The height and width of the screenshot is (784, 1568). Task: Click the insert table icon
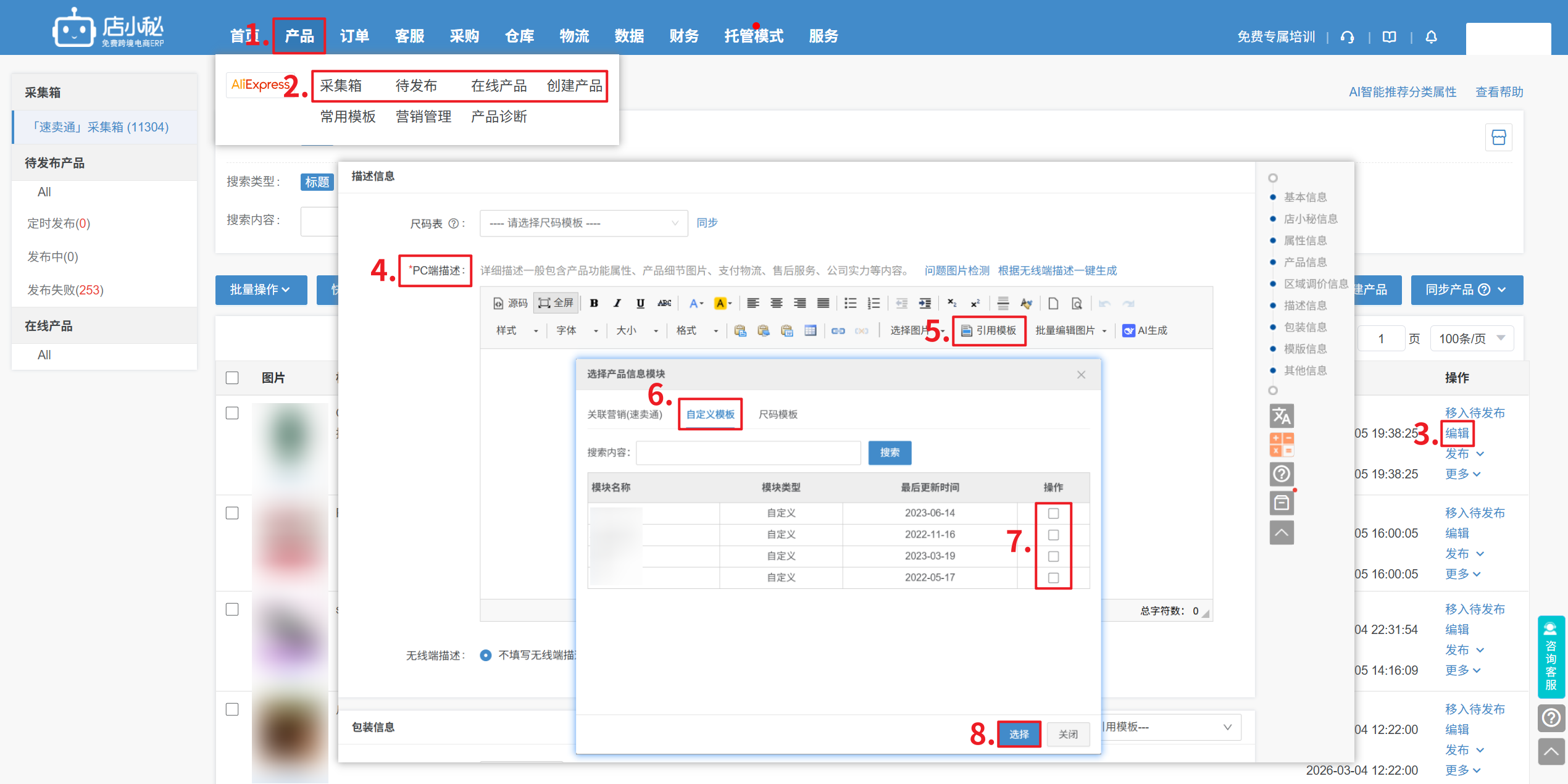point(811,331)
